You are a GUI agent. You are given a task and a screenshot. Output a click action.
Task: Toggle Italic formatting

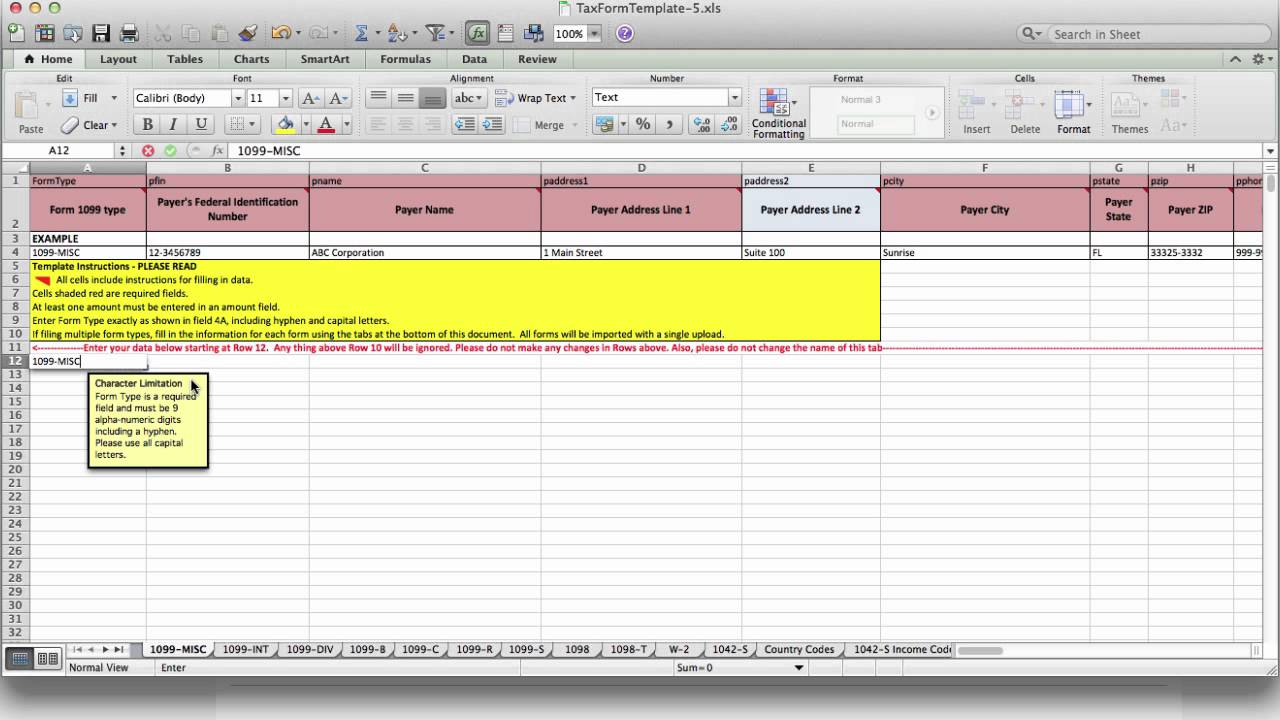coord(174,125)
